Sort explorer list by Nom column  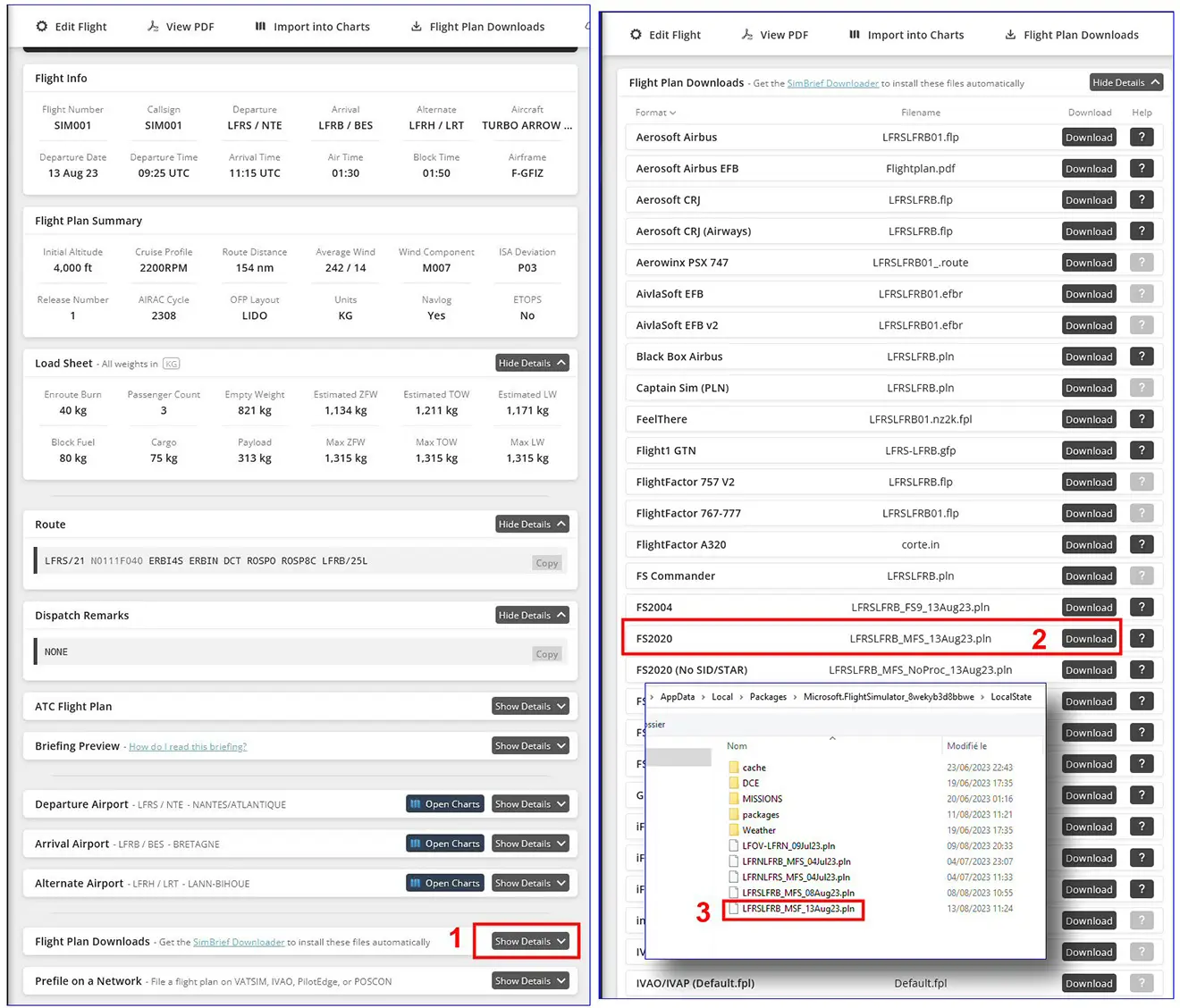tap(737, 746)
